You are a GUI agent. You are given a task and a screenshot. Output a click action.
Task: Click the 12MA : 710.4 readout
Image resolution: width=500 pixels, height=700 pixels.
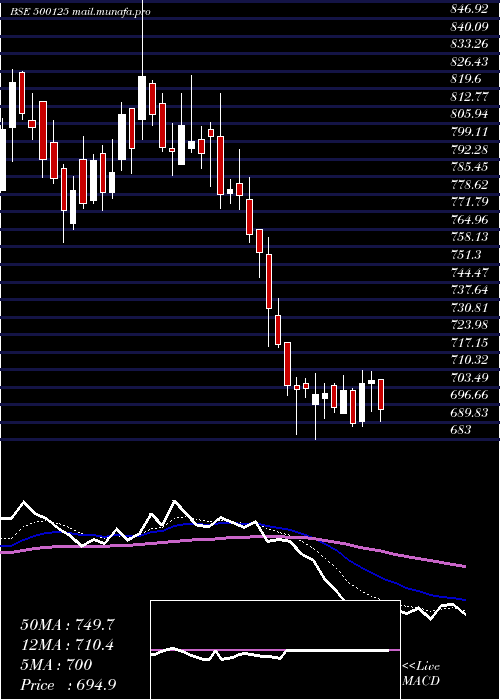[x=67, y=645]
